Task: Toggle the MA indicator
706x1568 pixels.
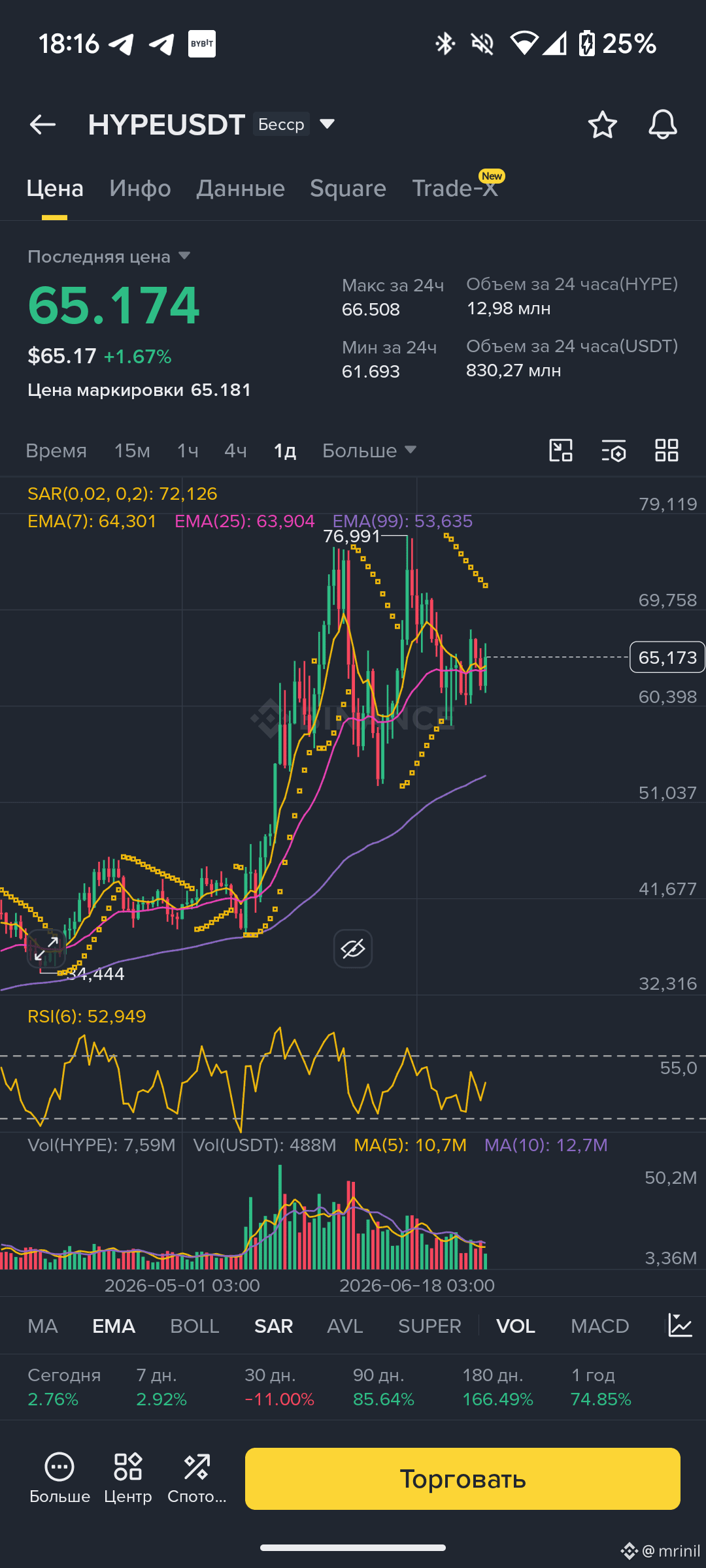Action: [x=43, y=1326]
